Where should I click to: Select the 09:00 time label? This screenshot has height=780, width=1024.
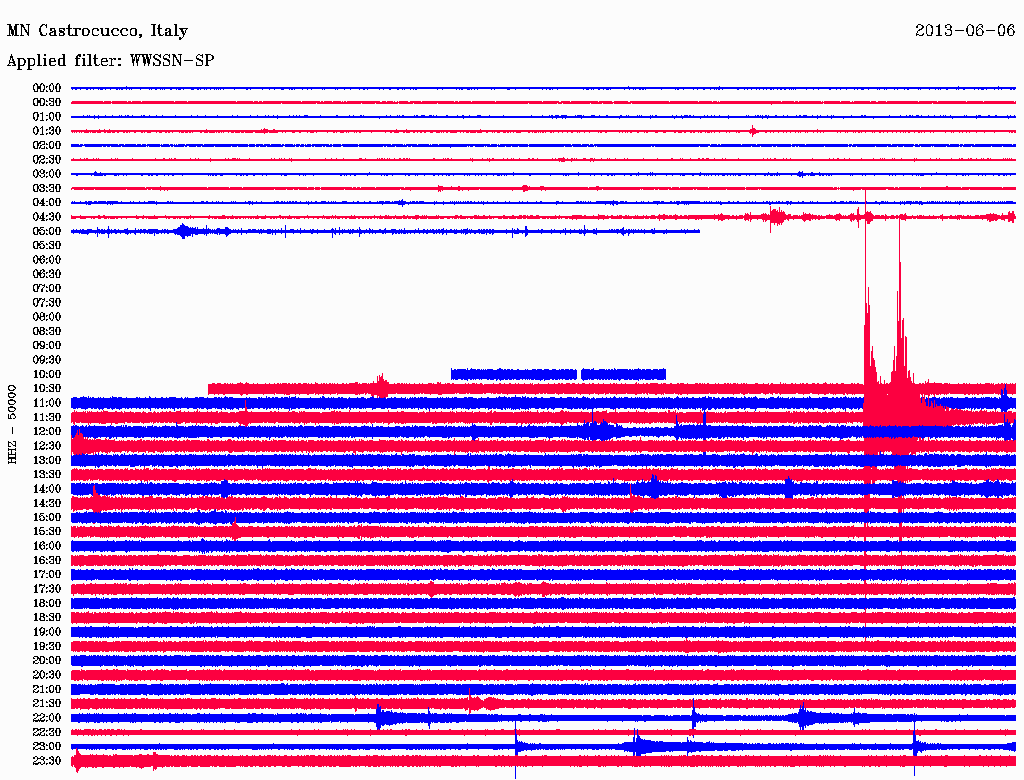[x=47, y=346]
